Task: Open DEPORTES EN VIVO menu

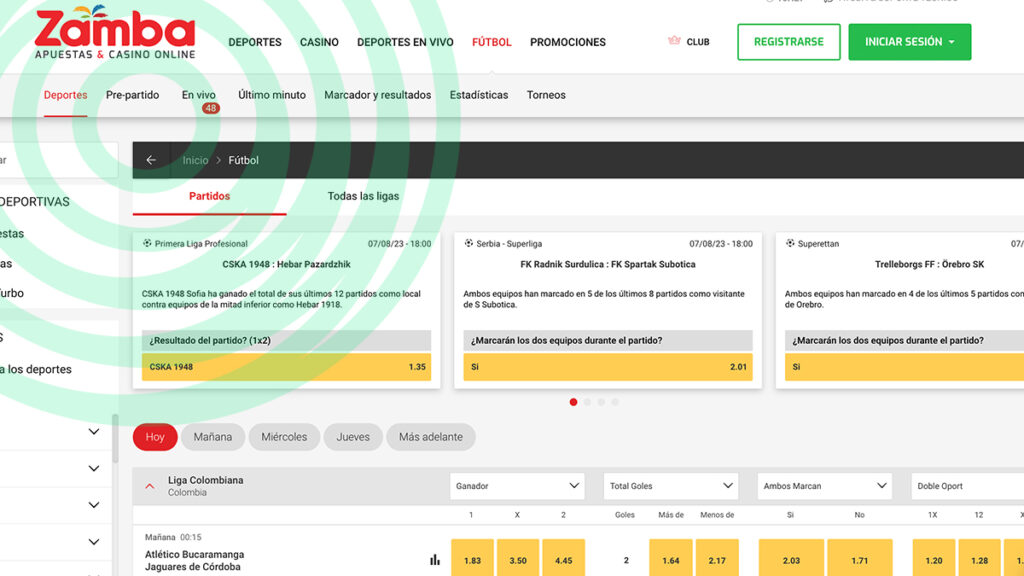Action: click(x=405, y=42)
